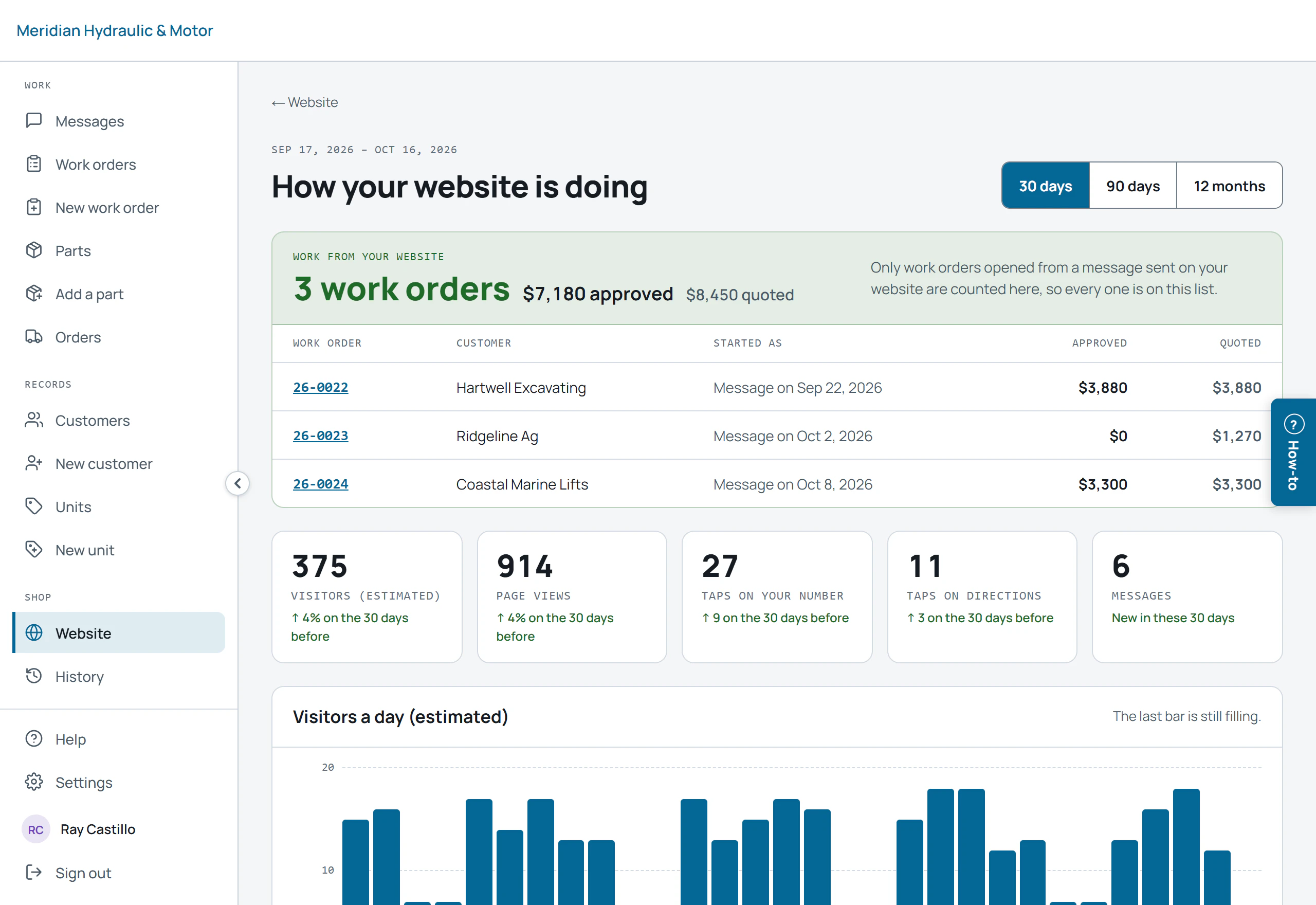Click the RC user avatar
The width and height of the screenshot is (1316, 905).
click(x=35, y=829)
